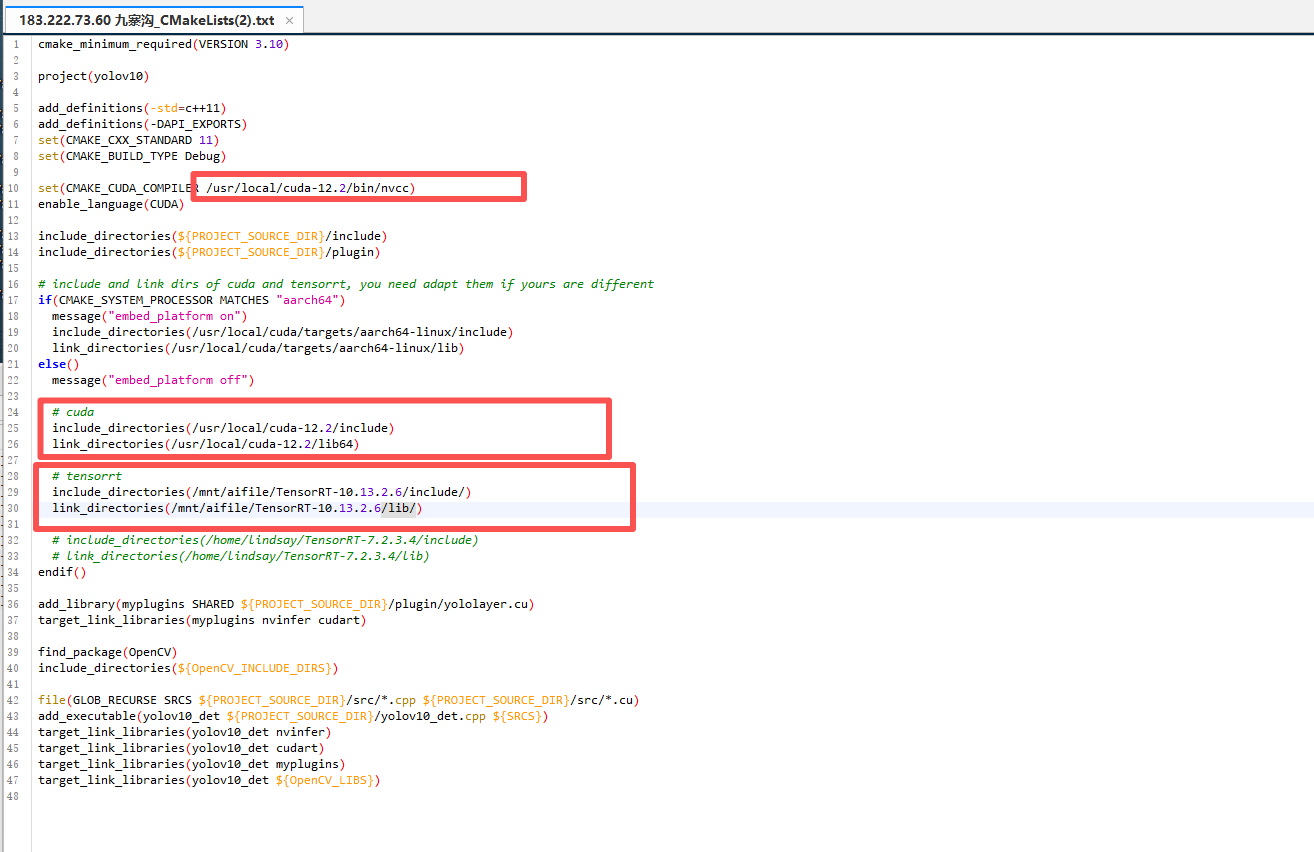Click the find_package(OpenCV) line

(108, 652)
